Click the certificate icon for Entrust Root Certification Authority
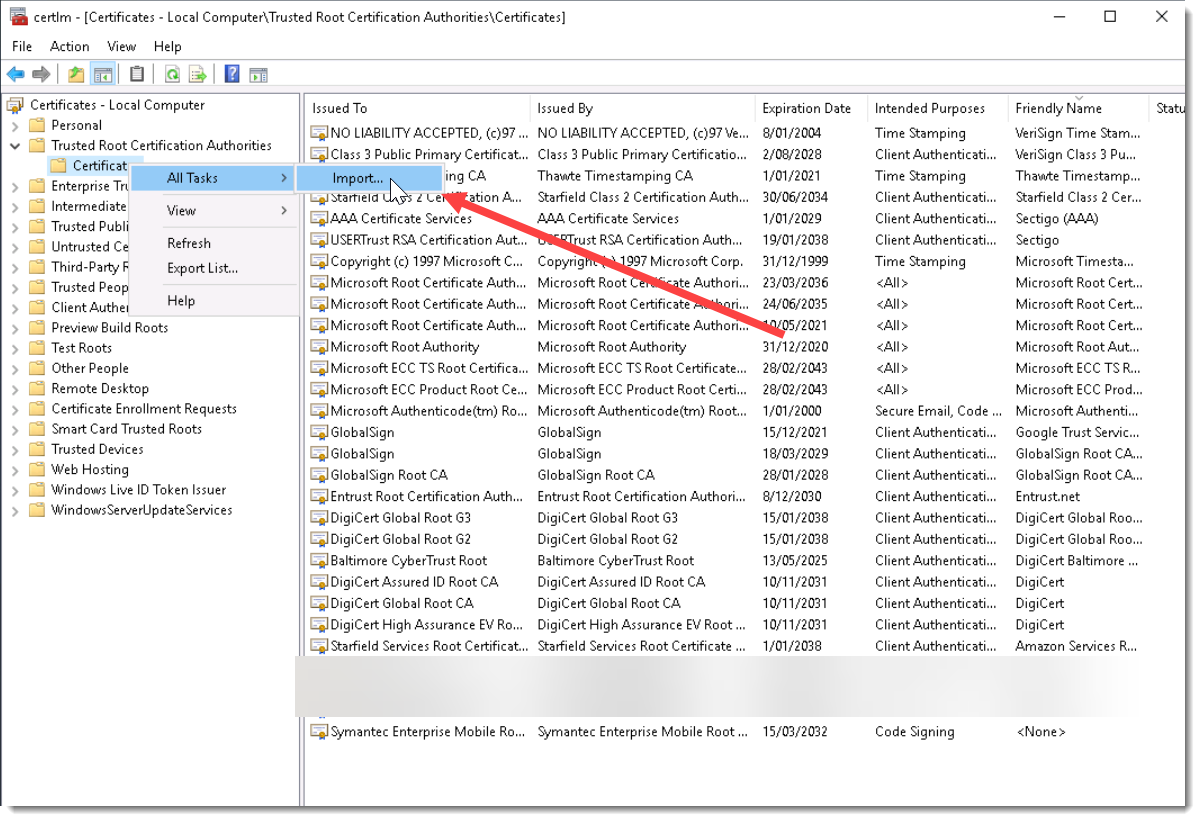1200x821 pixels. point(319,497)
